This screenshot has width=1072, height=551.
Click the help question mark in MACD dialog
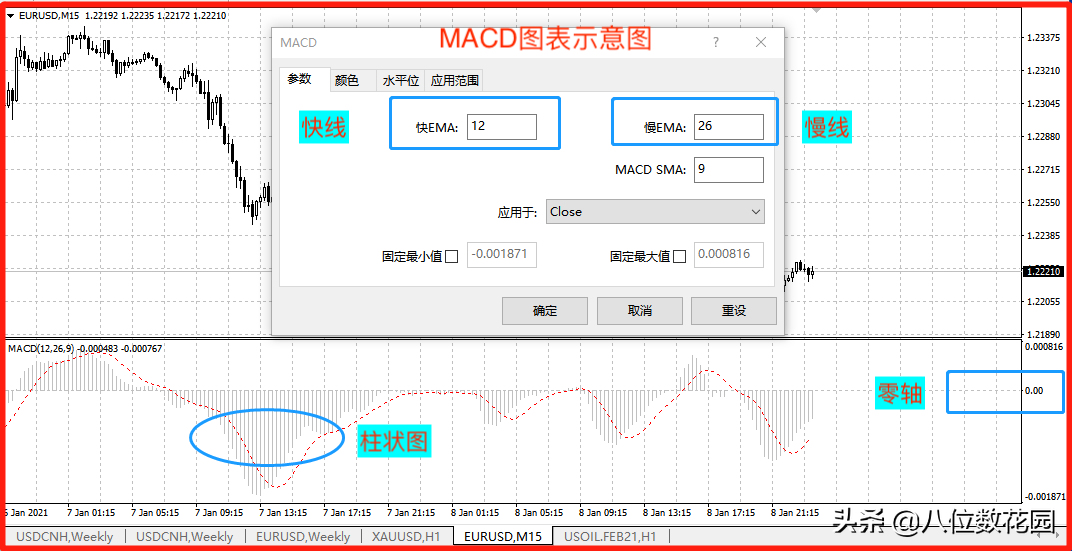[716, 42]
